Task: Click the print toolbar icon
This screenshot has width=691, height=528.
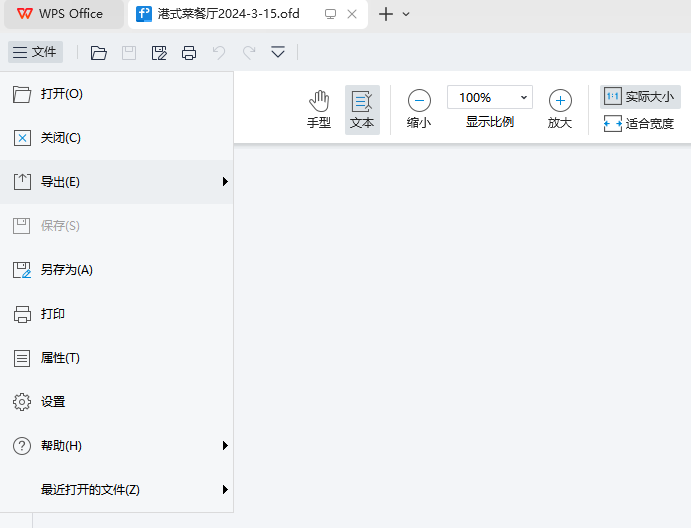Action: pyautogui.click(x=189, y=53)
